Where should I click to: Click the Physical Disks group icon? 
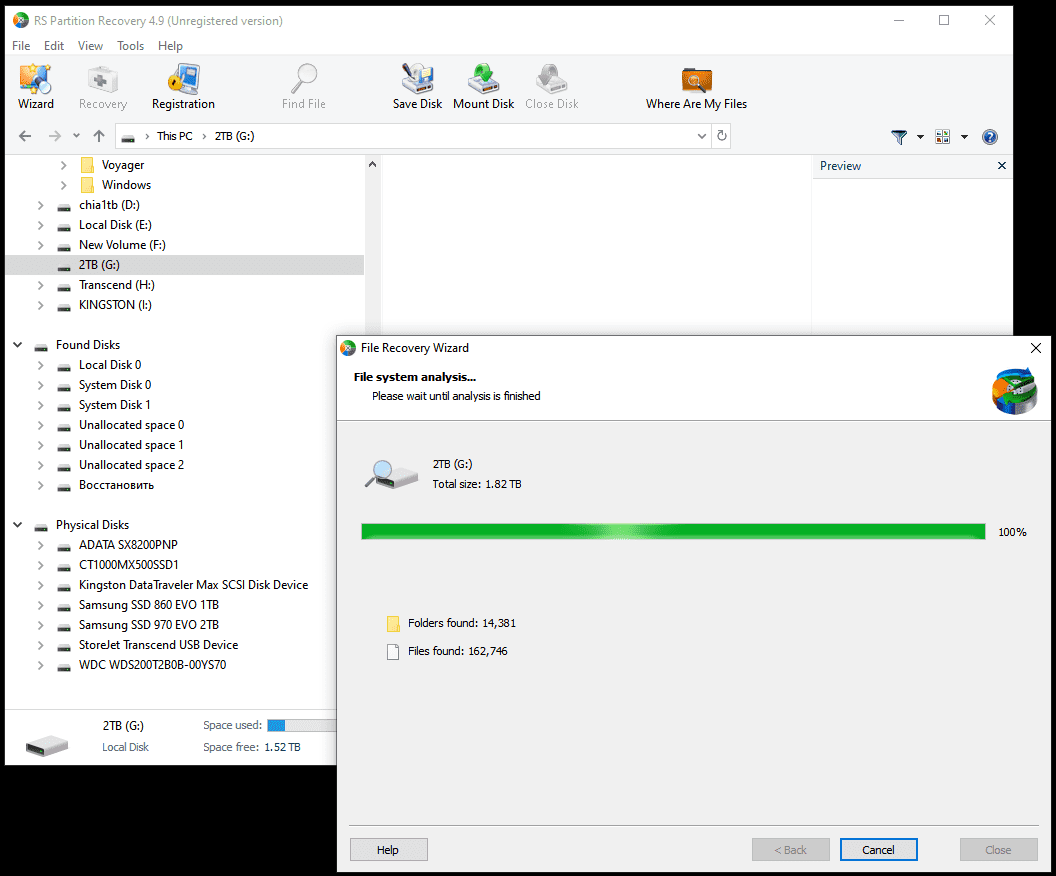pyautogui.click(x=41, y=526)
